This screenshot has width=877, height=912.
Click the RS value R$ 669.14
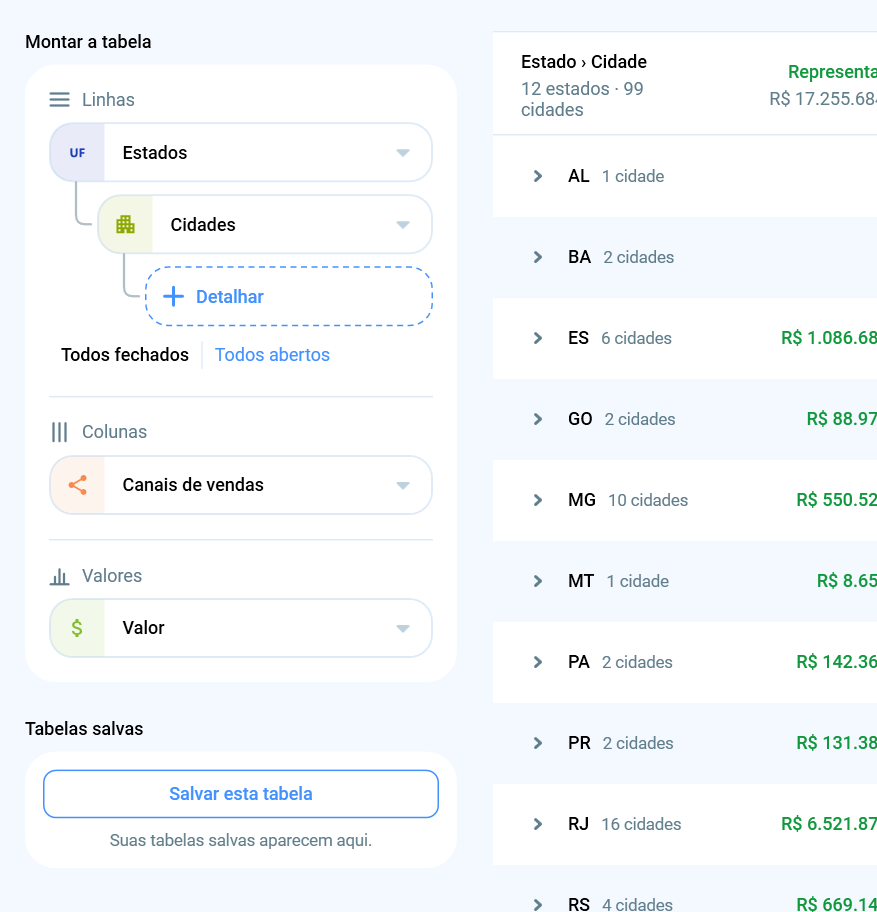(x=836, y=904)
